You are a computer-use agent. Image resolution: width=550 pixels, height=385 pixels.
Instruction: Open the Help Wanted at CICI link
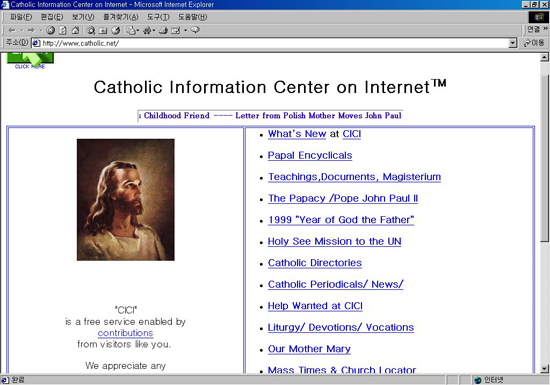point(315,306)
